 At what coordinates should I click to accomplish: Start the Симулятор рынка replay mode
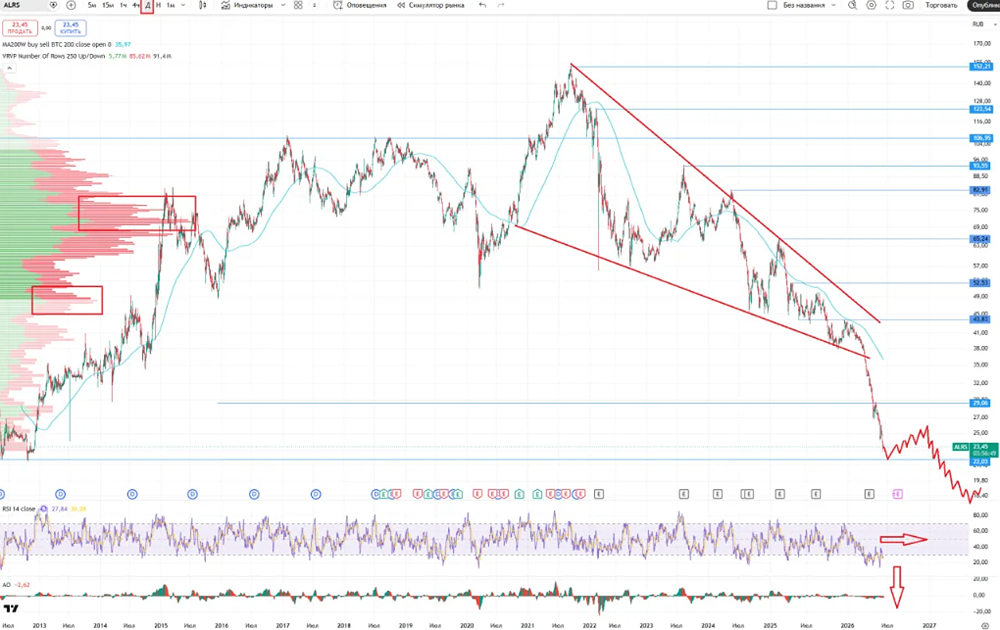(430, 5)
